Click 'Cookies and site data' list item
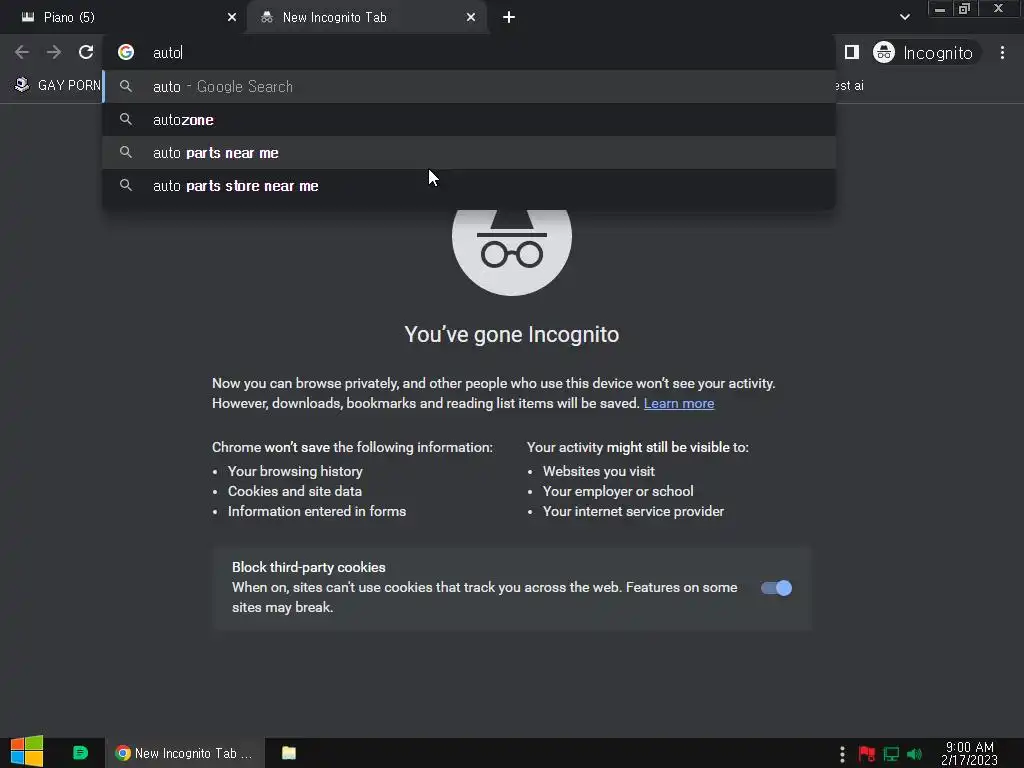This screenshot has width=1024, height=768. pyautogui.click(x=295, y=492)
